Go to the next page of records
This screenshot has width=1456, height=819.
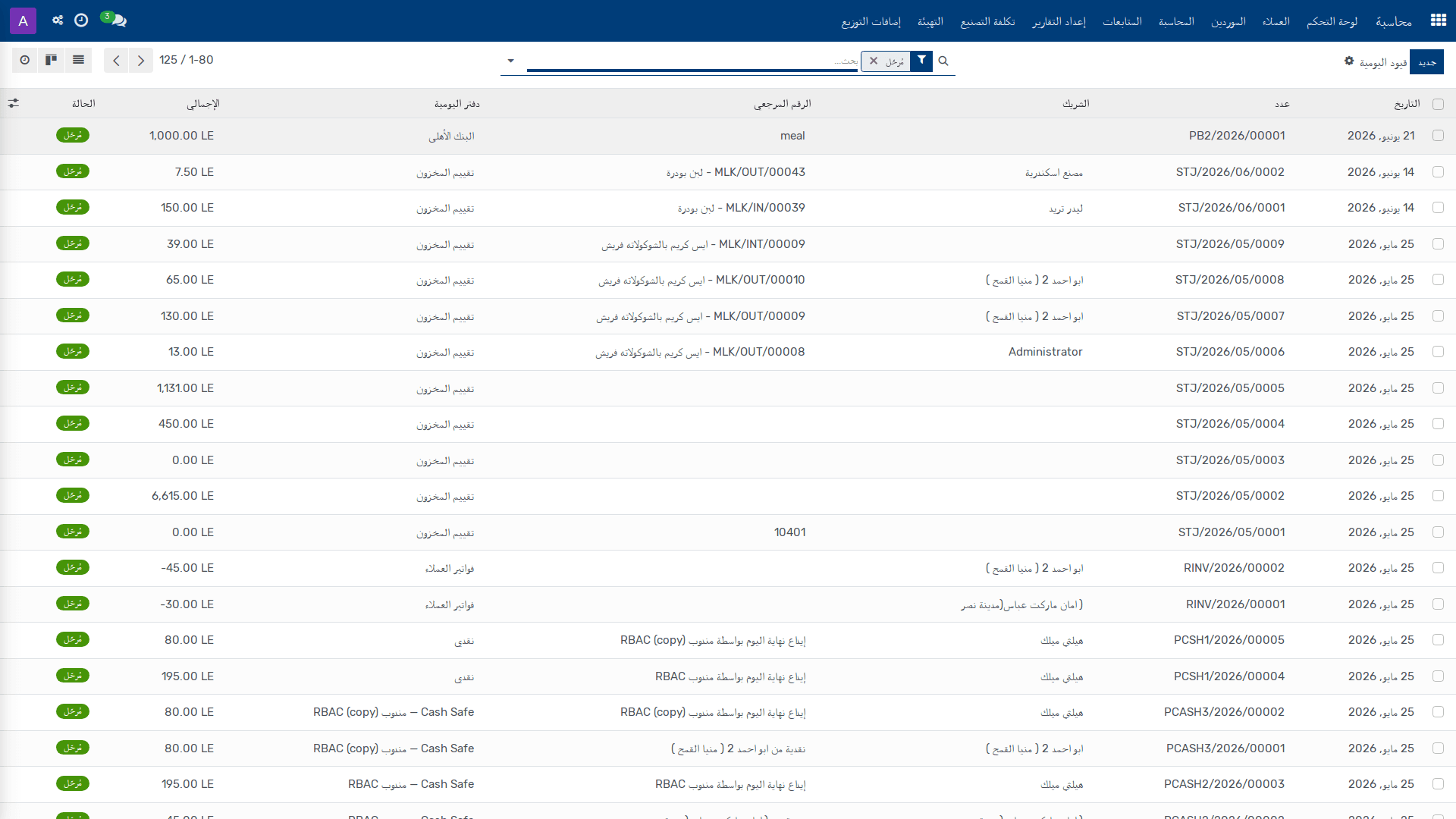point(141,60)
